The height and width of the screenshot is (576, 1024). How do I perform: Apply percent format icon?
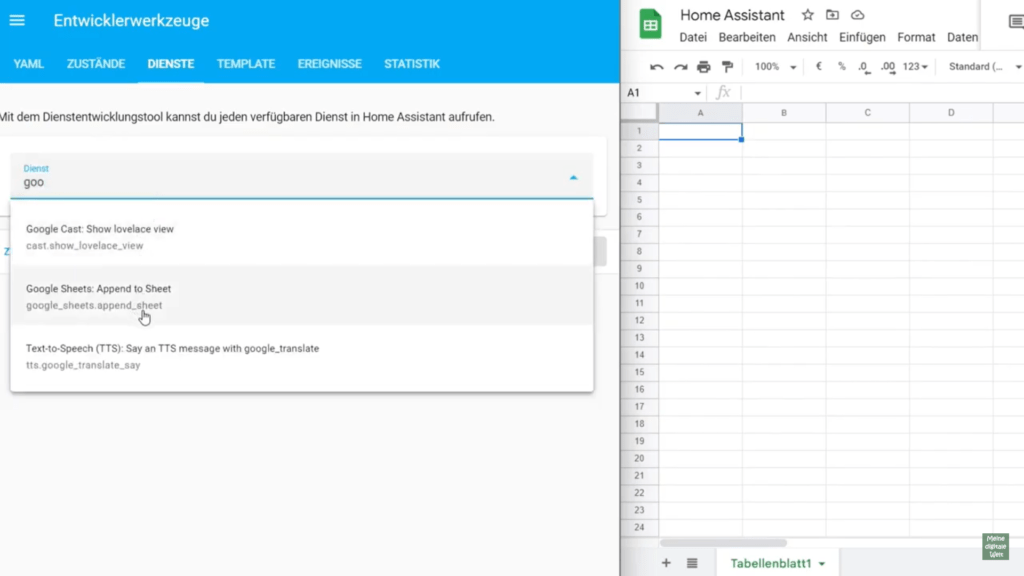pyautogui.click(x=841, y=66)
